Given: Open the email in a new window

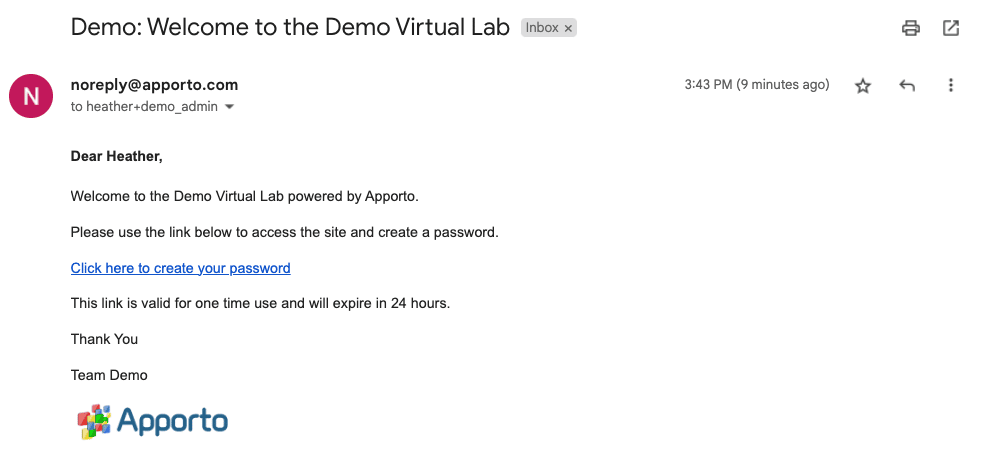Looking at the screenshot, I should (x=950, y=28).
